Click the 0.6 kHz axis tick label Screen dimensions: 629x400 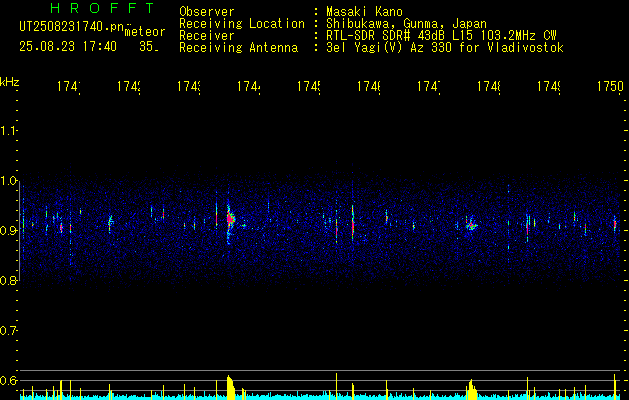point(8,380)
